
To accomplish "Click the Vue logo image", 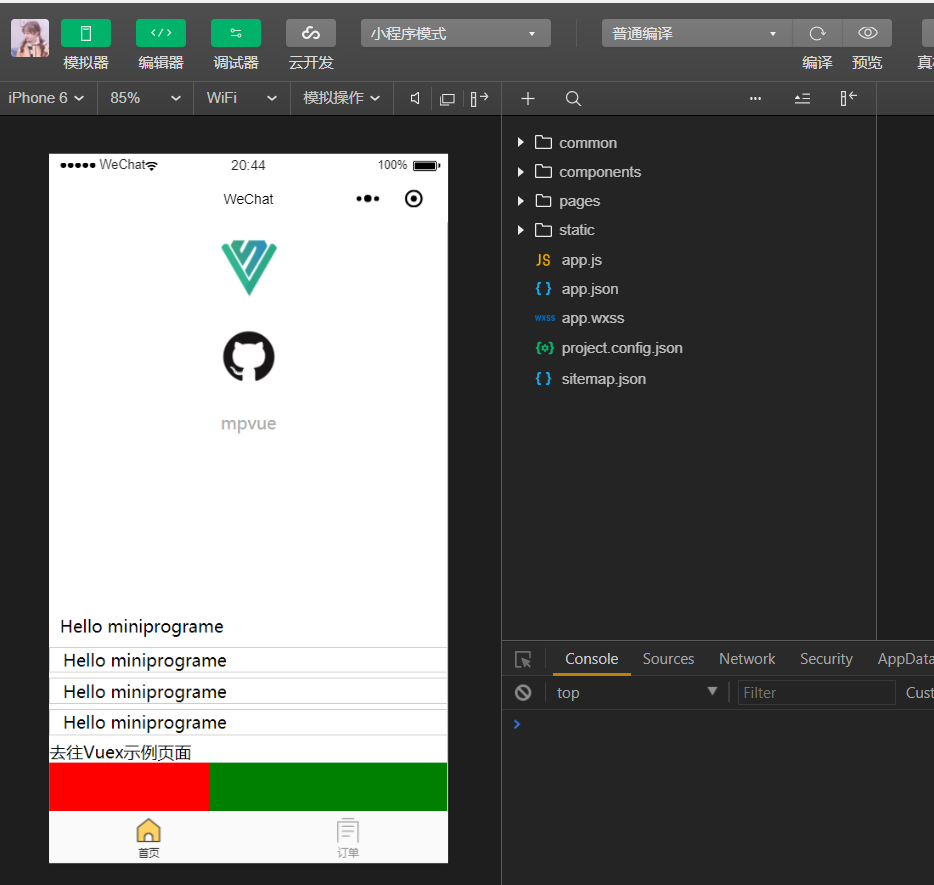I will click(x=249, y=267).
